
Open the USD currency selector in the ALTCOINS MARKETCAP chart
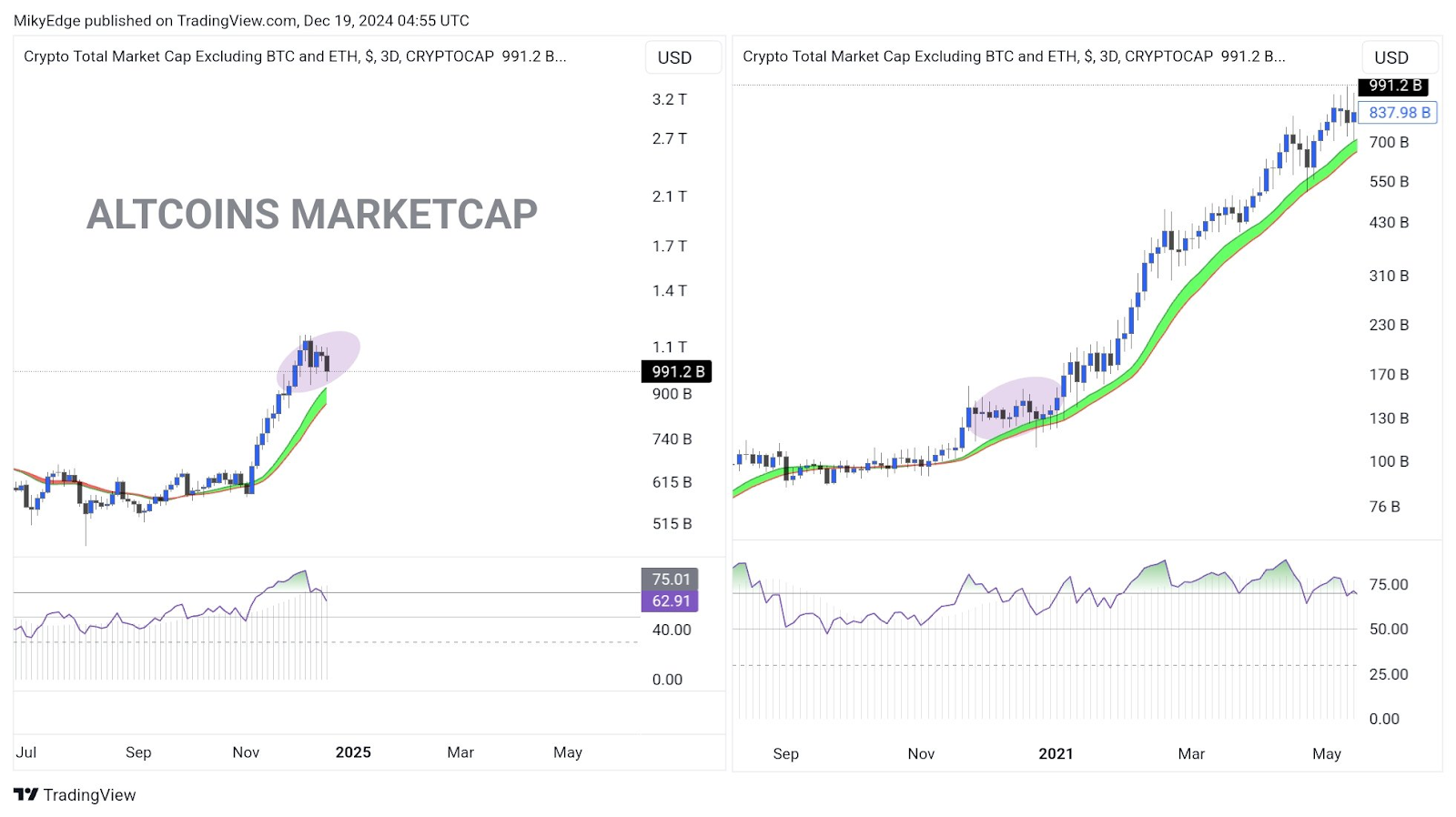(683, 57)
